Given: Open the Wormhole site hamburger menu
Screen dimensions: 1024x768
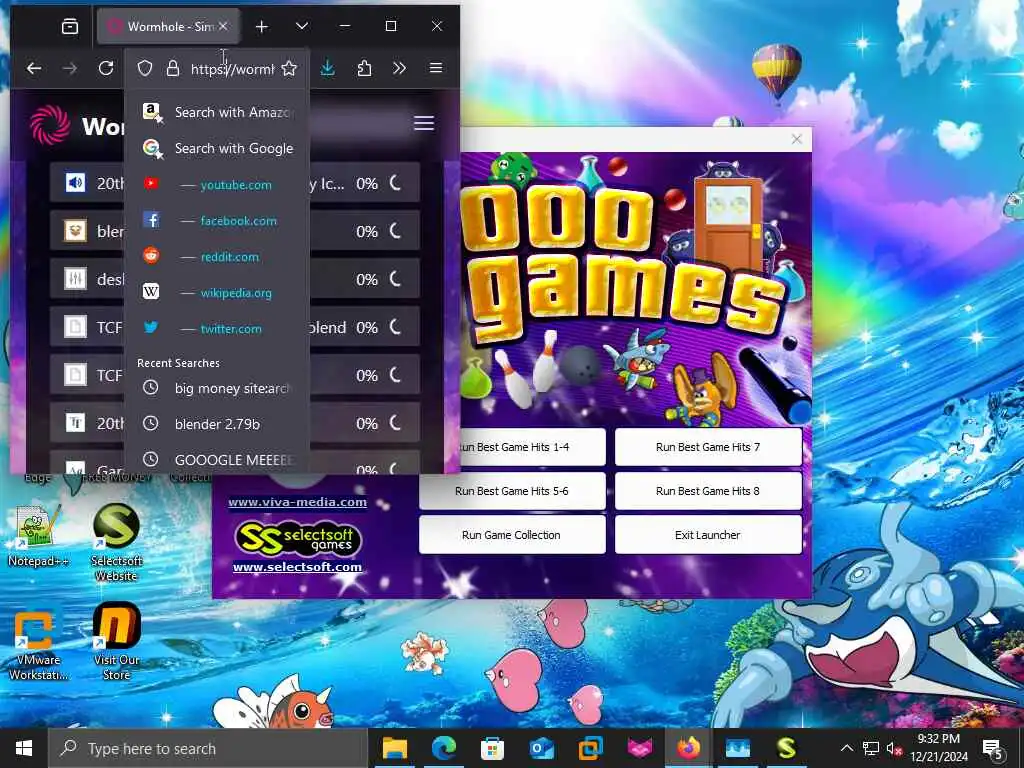Looking at the screenshot, I should coord(424,123).
